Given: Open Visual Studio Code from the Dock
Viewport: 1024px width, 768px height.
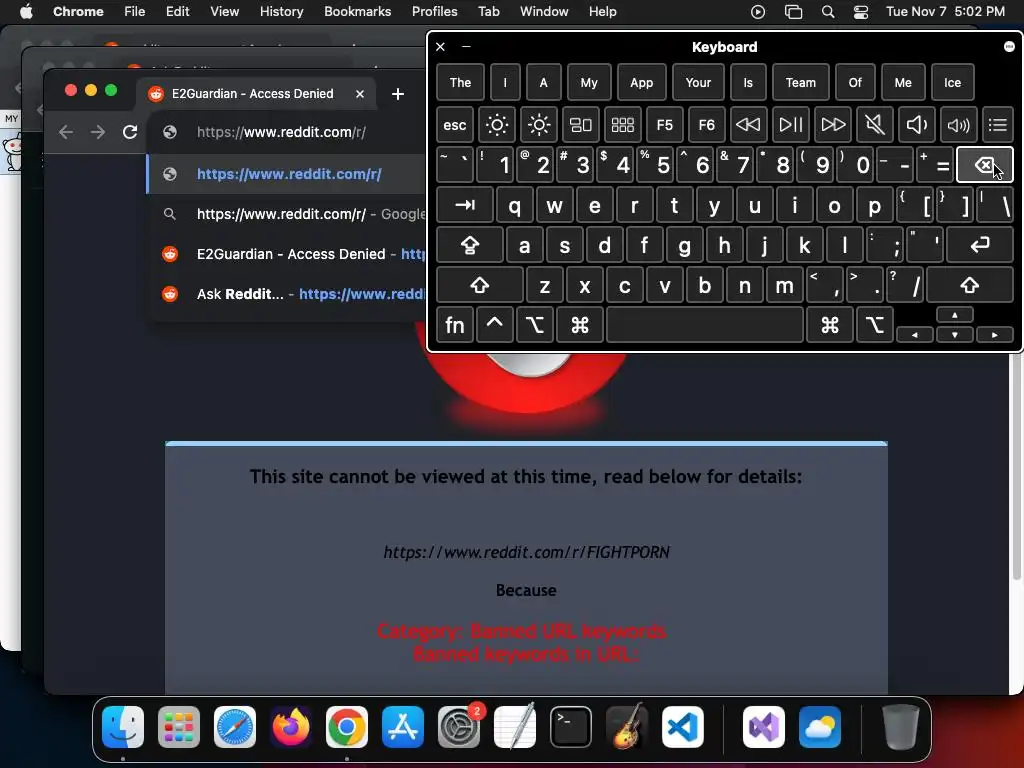Looking at the screenshot, I should tap(682, 727).
